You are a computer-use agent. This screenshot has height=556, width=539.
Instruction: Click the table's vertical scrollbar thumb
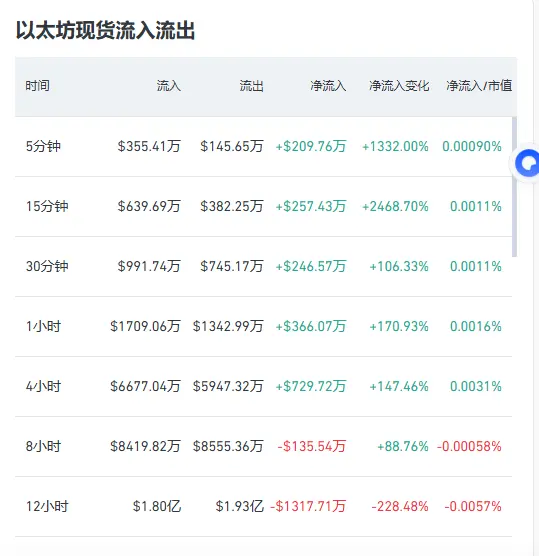[x=515, y=187]
